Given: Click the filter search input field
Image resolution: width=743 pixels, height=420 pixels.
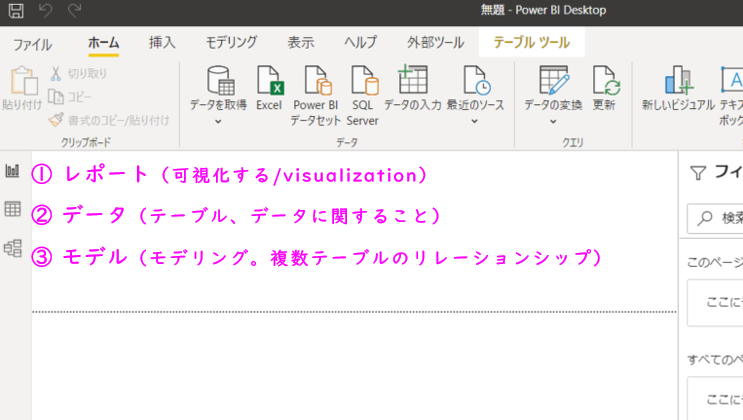Looking at the screenshot, I should [715, 218].
